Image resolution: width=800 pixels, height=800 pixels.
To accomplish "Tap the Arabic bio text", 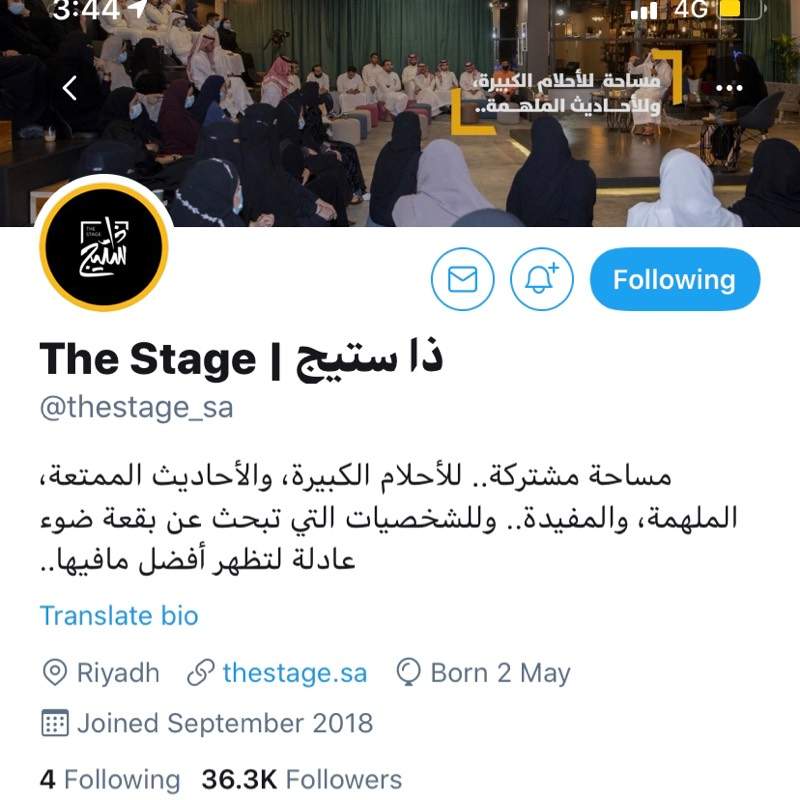I will (x=389, y=518).
